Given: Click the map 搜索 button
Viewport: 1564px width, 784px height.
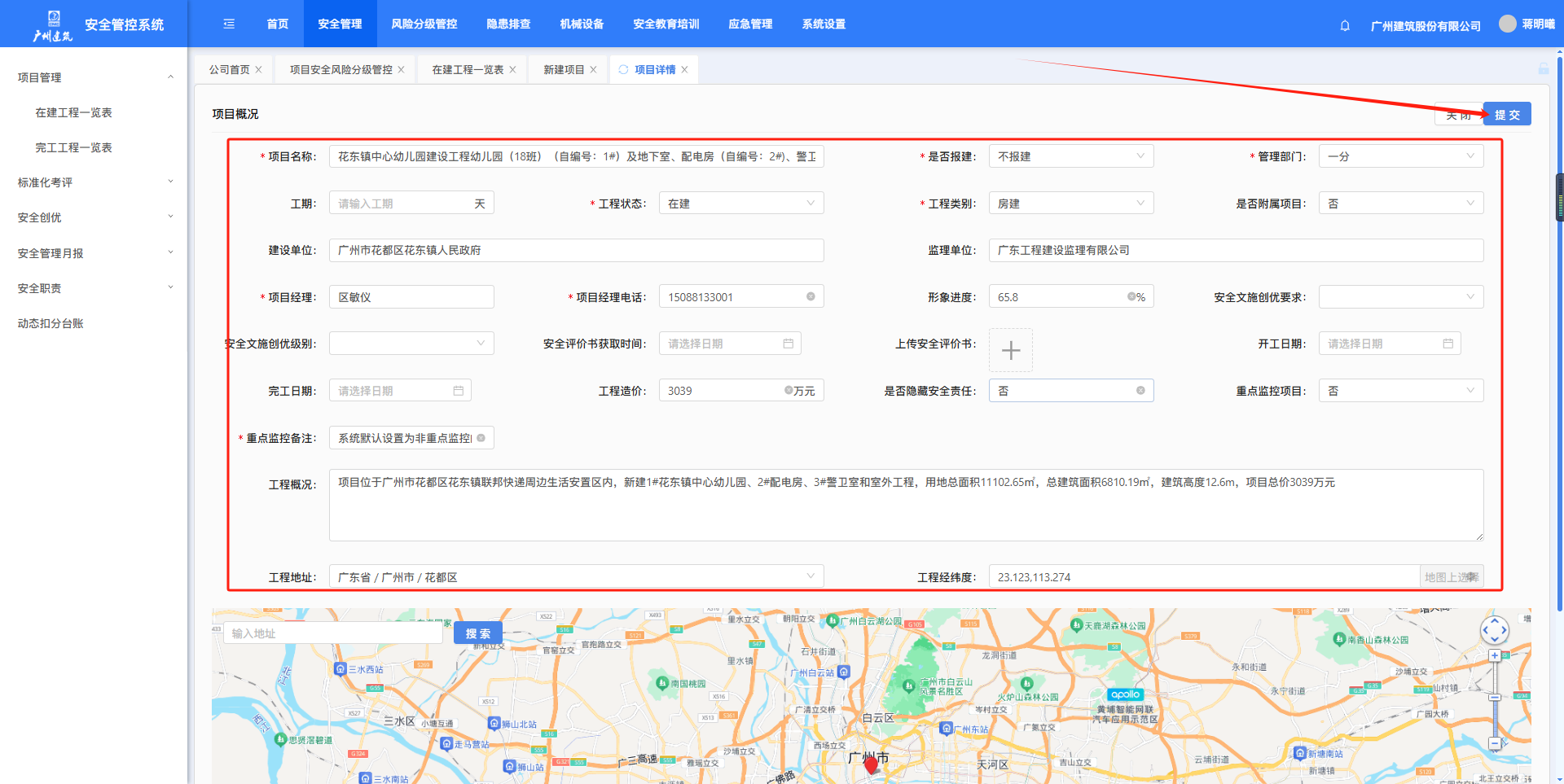Looking at the screenshot, I should tap(477, 633).
